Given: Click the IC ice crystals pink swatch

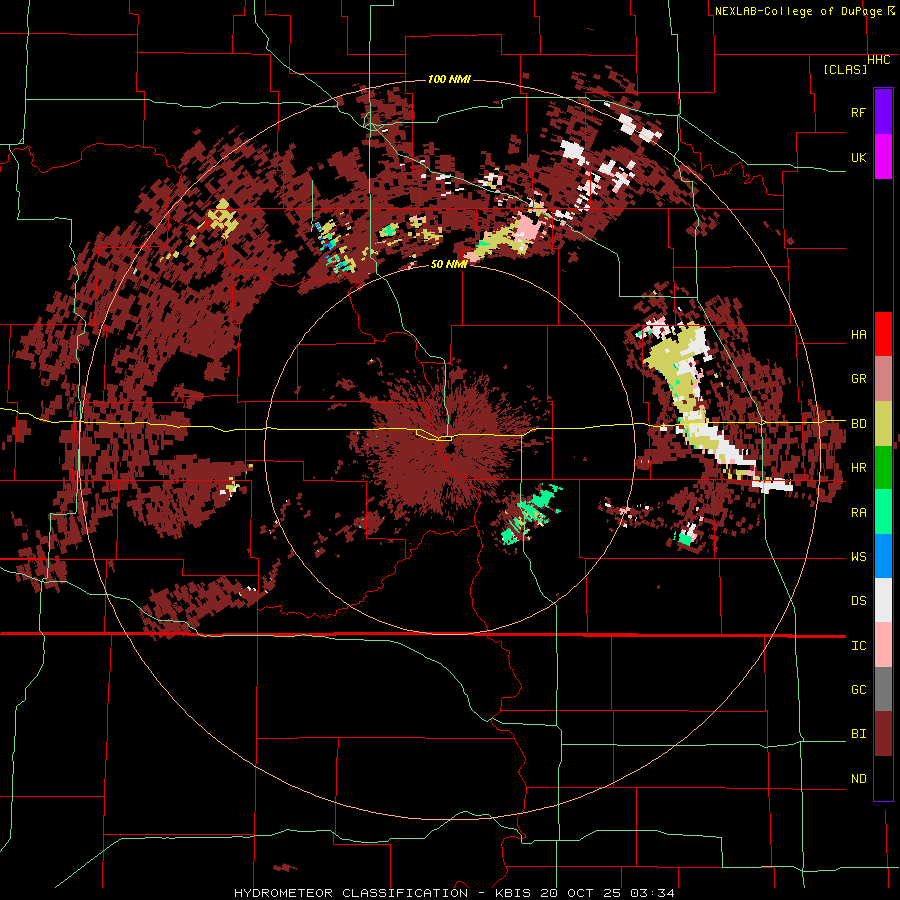Looking at the screenshot, I should (x=883, y=645).
